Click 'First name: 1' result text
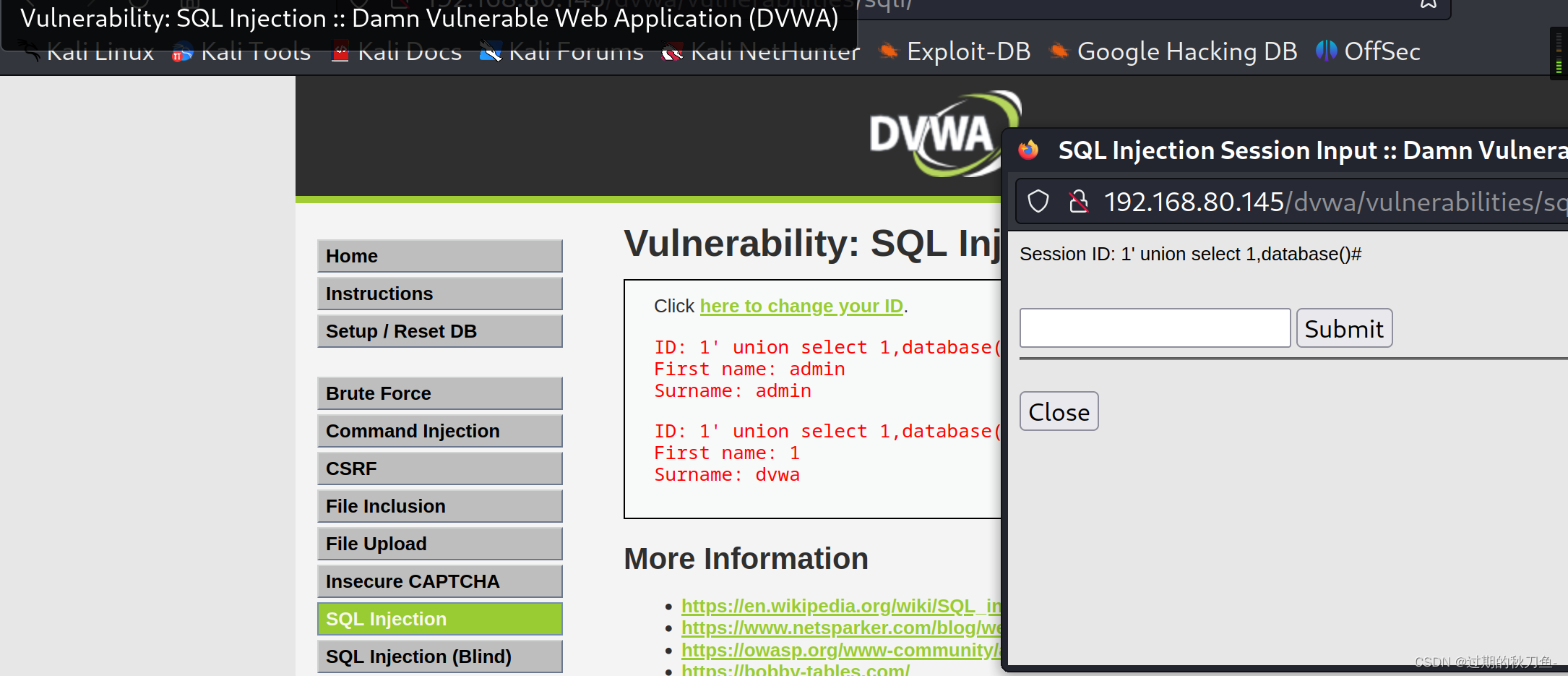This screenshot has height=676, width=1568. [727, 453]
